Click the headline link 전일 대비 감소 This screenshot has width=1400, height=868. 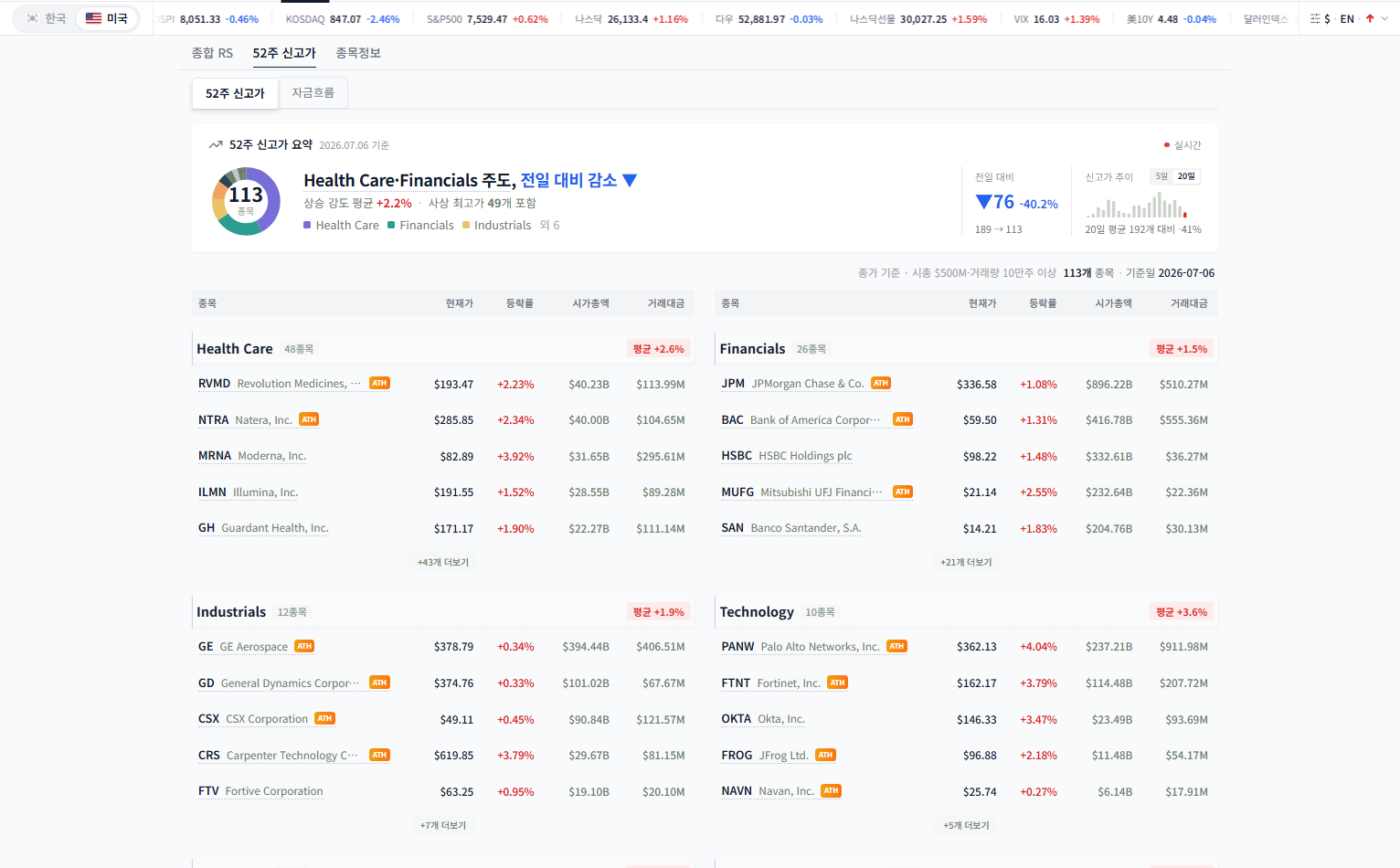pos(578,180)
